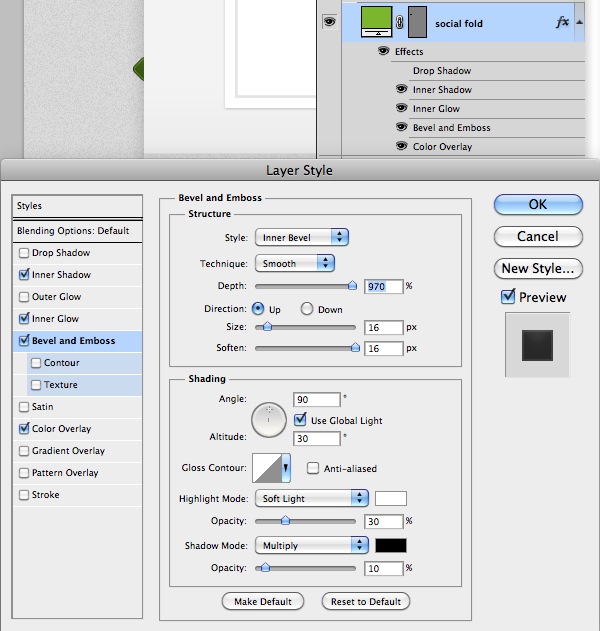Collapse effects list with the arrow beside fx
This screenshot has width=600, height=631.
pos(579,22)
